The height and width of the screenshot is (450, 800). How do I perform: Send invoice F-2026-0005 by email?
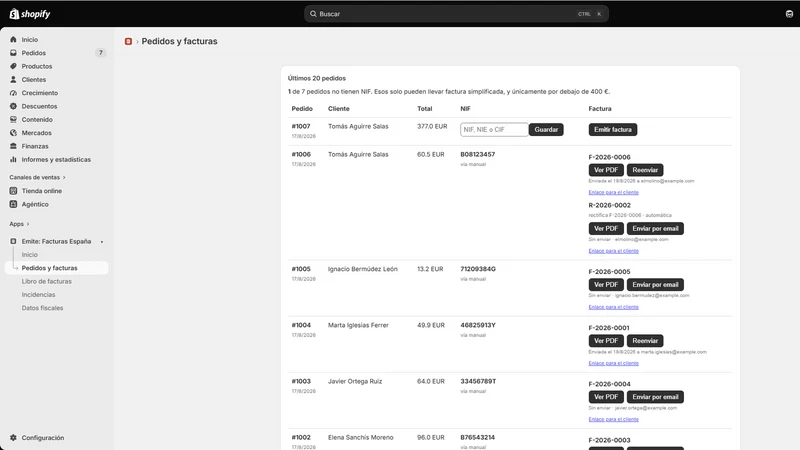[x=655, y=285]
